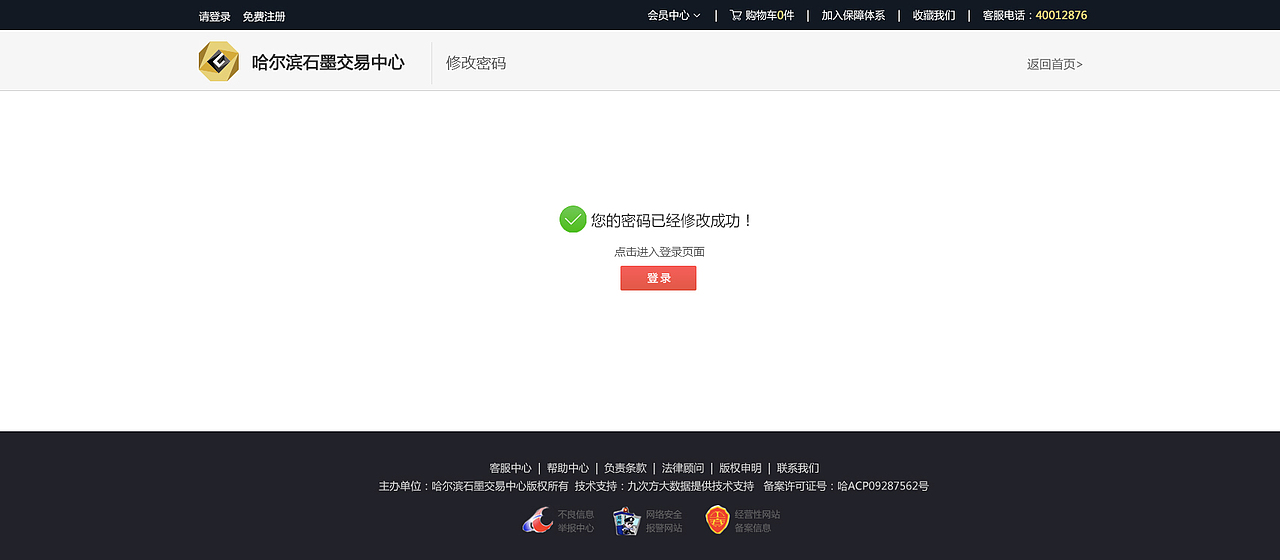Click the gold hexagon site logo

(x=218, y=62)
